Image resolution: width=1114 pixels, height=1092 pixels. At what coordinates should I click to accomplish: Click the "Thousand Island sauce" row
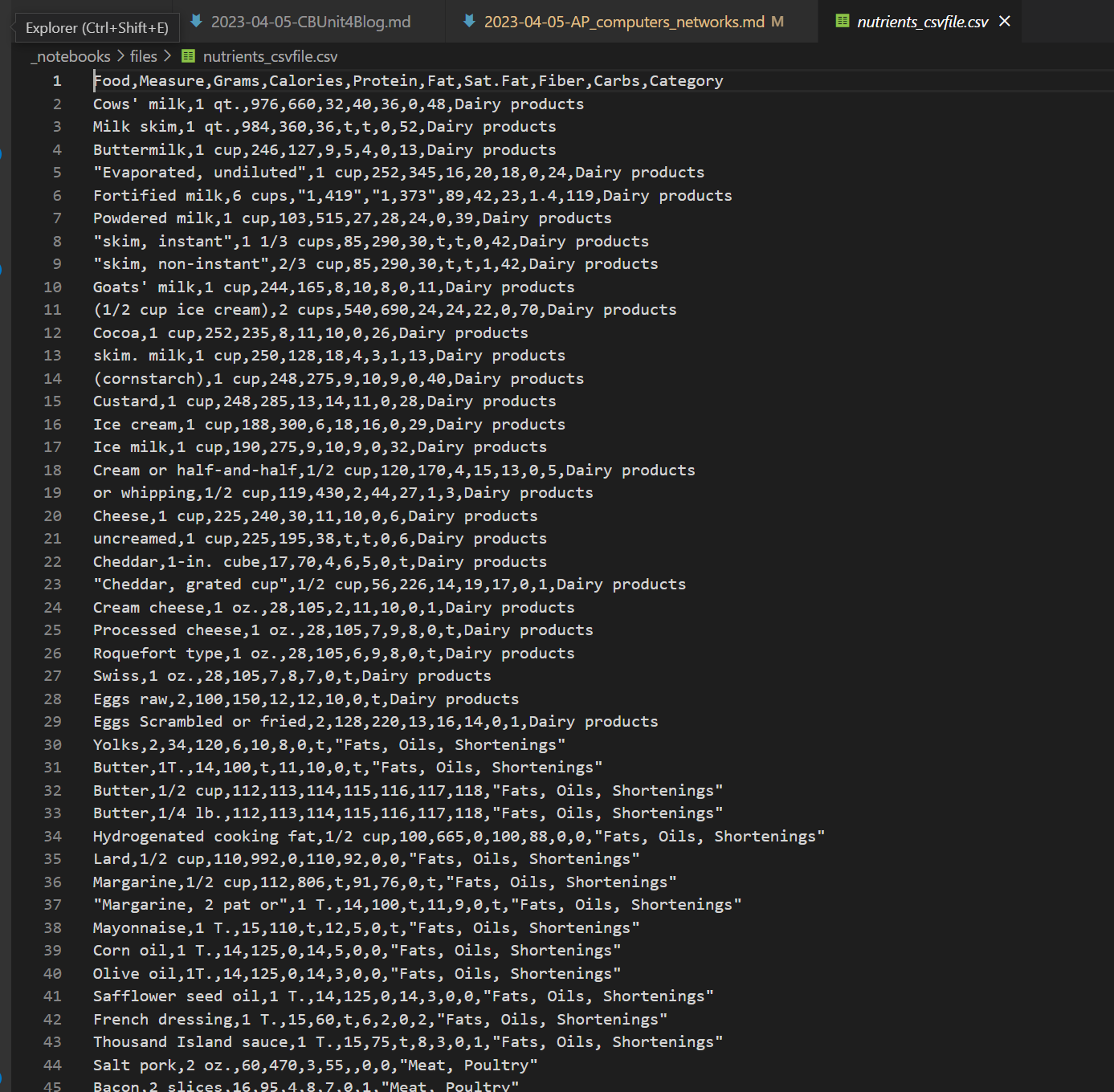coord(408,1042)
